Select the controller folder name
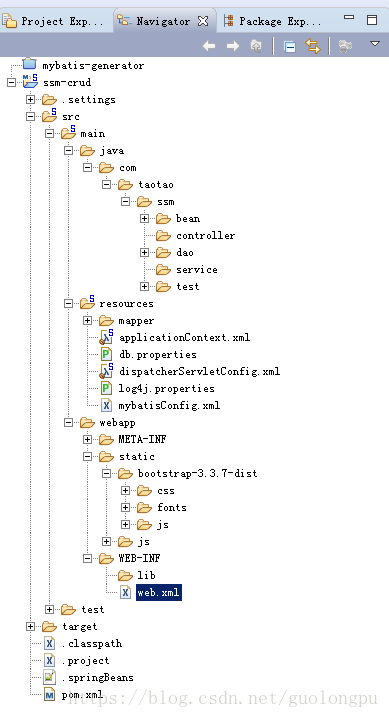The width and height of the screenshot is (389, 718). coord(205,235)
